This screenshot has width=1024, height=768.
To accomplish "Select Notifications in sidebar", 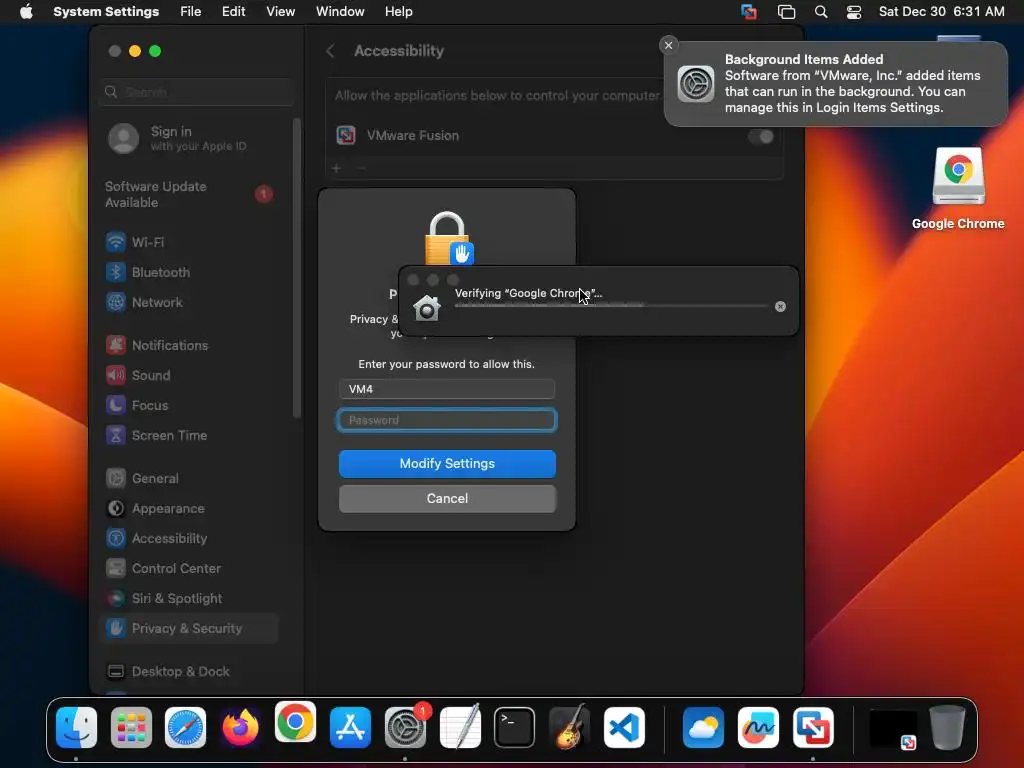I will [x=189, y=345].
